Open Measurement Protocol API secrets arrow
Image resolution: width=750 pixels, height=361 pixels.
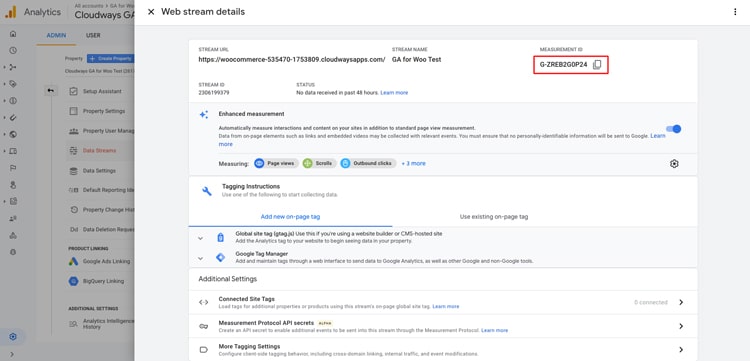[681, 326]
